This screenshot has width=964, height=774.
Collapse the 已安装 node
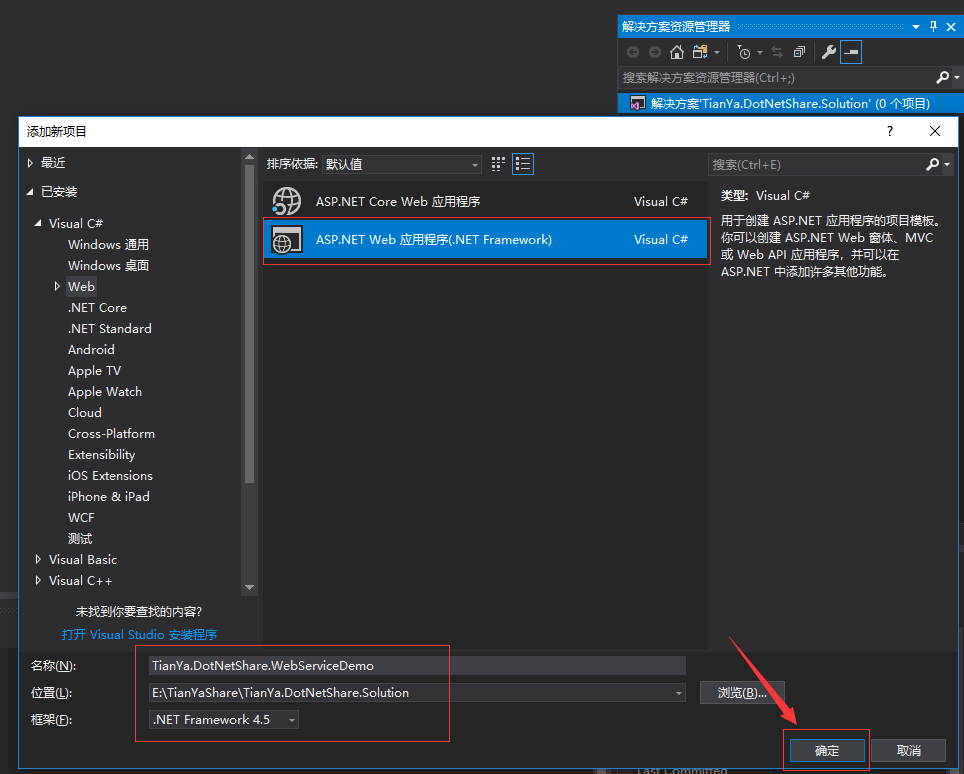[30, 192]
